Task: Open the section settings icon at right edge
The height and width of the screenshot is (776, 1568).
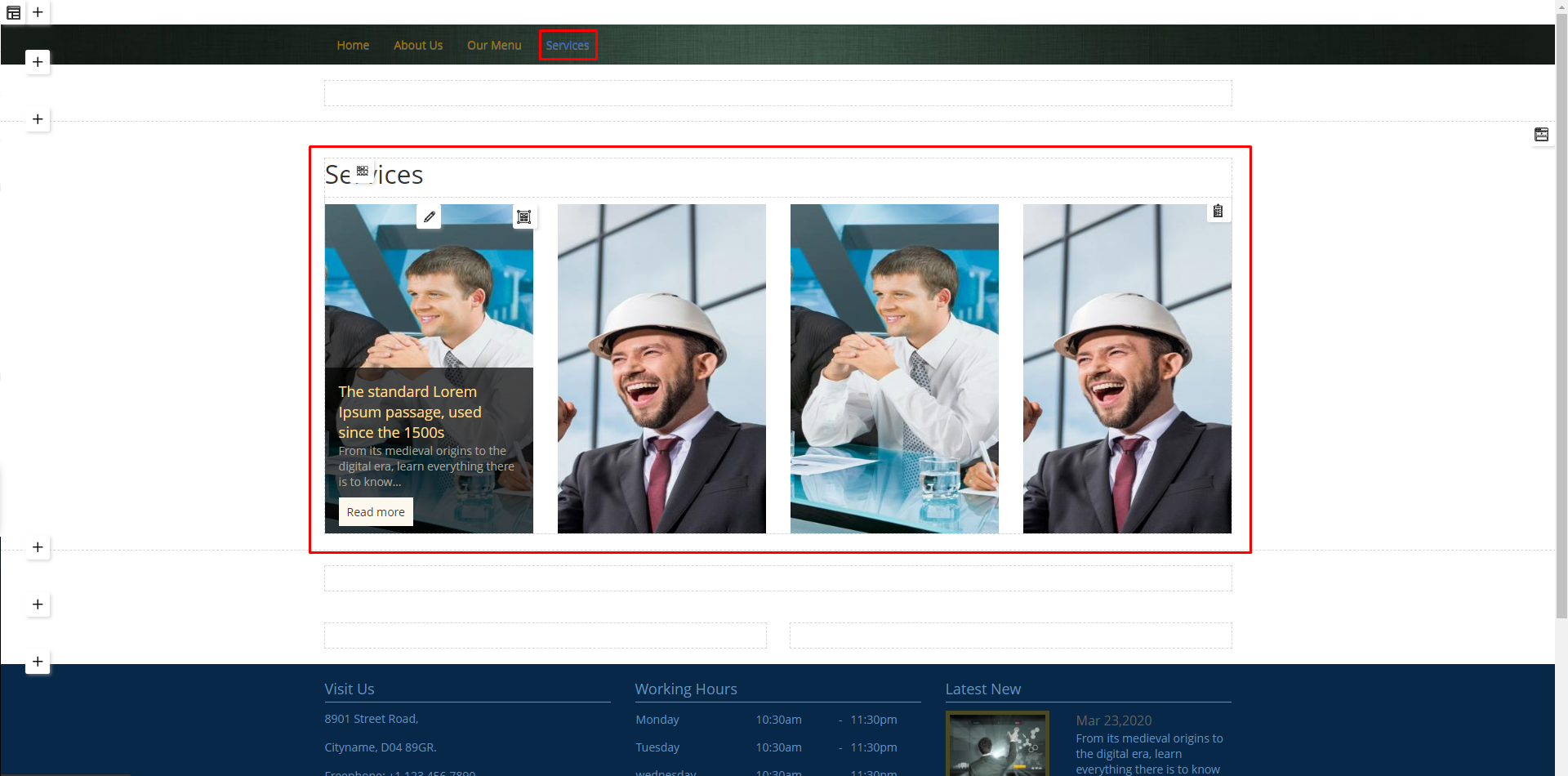Action: [1541, 135]
